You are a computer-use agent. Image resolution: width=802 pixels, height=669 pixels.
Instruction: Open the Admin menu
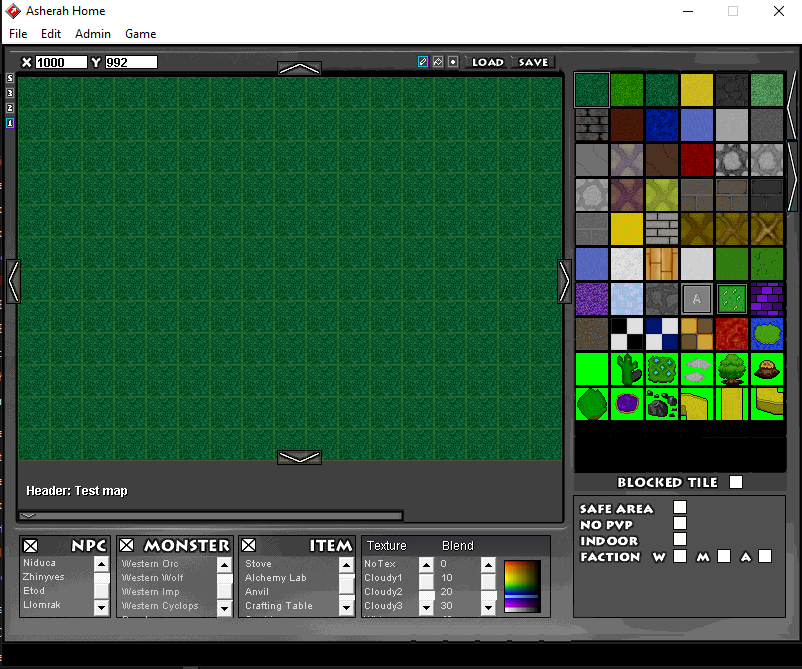(x=92, y=33)
